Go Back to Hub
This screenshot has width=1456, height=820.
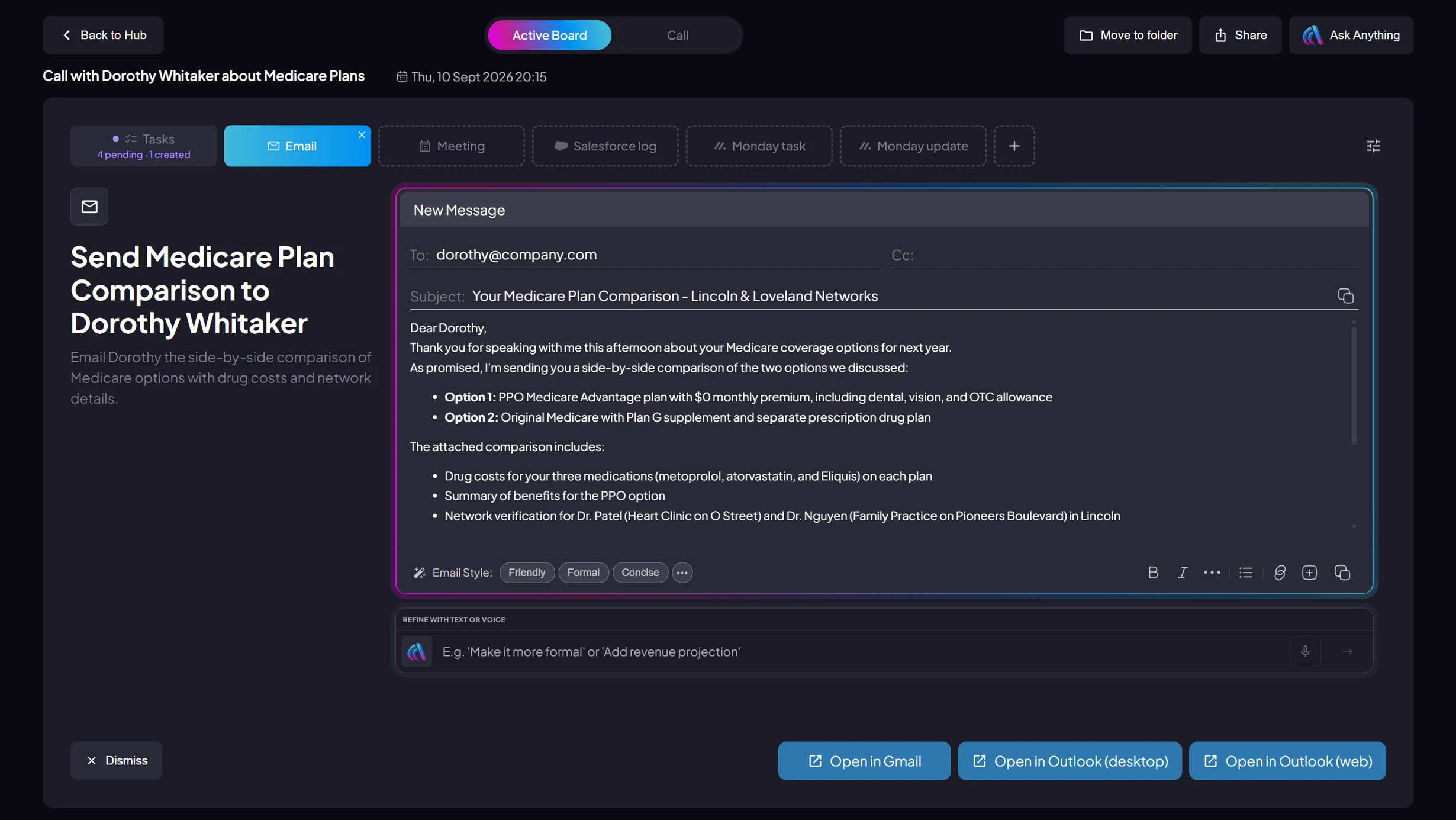tap(103, 35)
